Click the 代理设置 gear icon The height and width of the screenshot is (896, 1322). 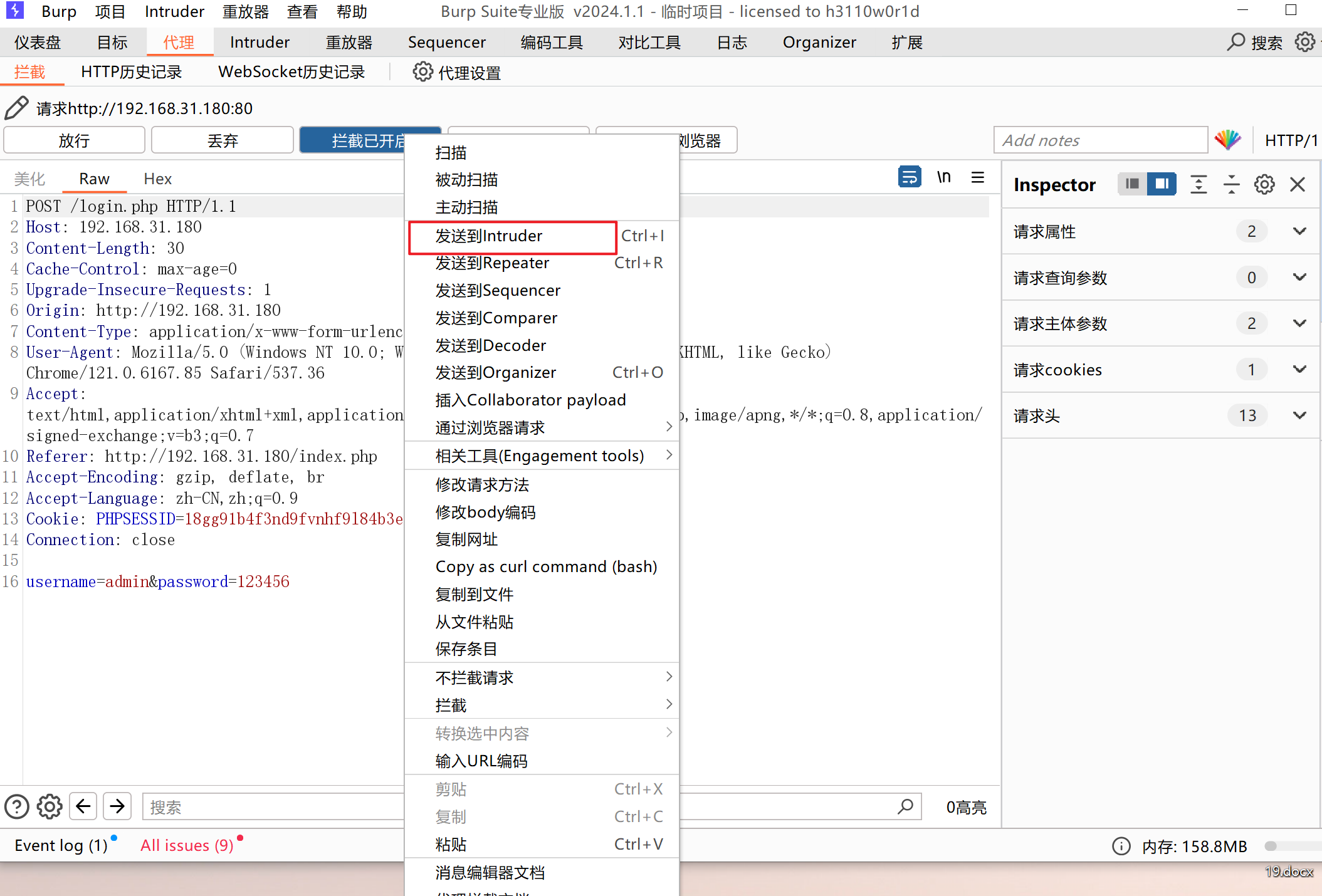[x=422, y=72]
